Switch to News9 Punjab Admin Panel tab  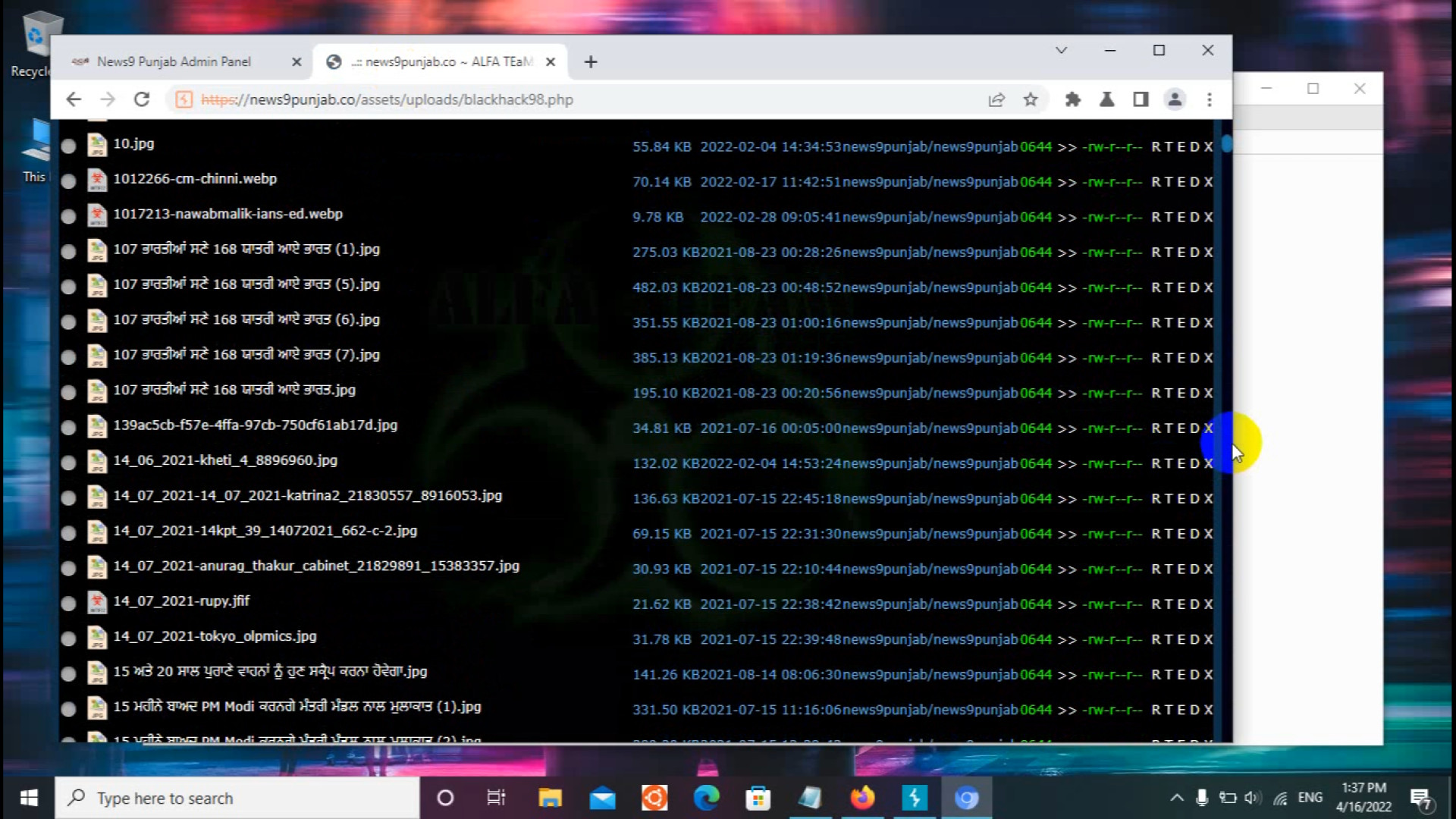coord(174,61)
